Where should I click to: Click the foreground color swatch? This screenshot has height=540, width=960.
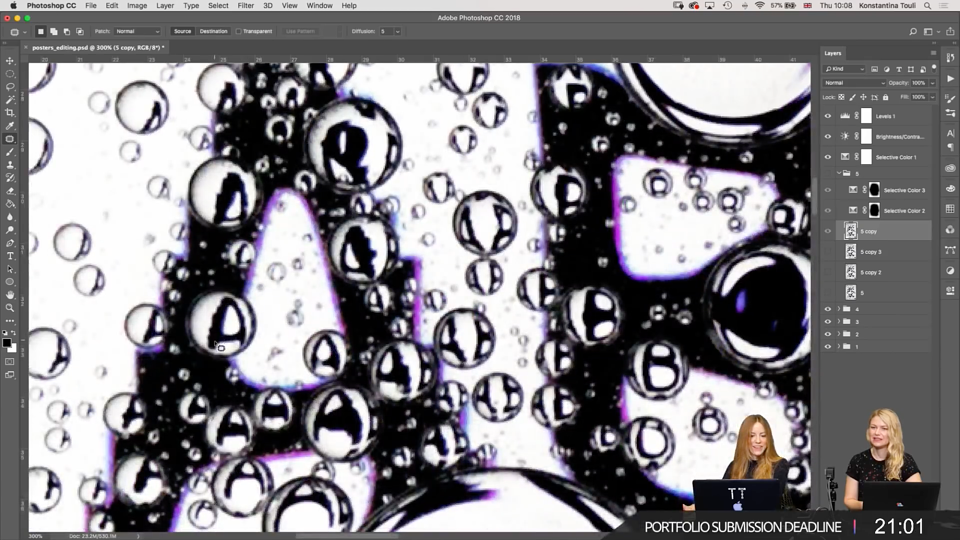[x=7, y=343]
